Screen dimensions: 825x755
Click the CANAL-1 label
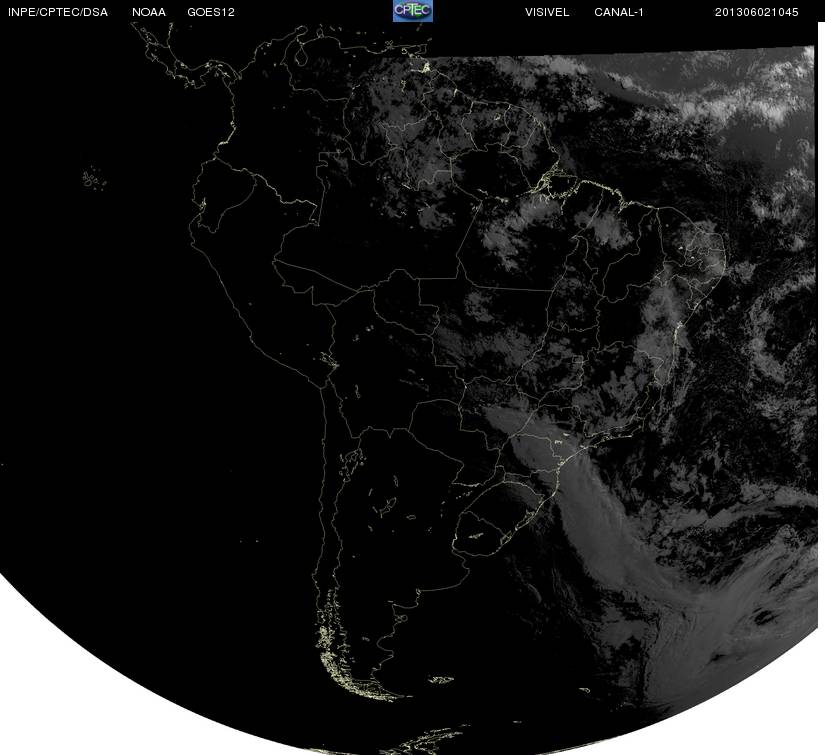(x=619, y=12)
